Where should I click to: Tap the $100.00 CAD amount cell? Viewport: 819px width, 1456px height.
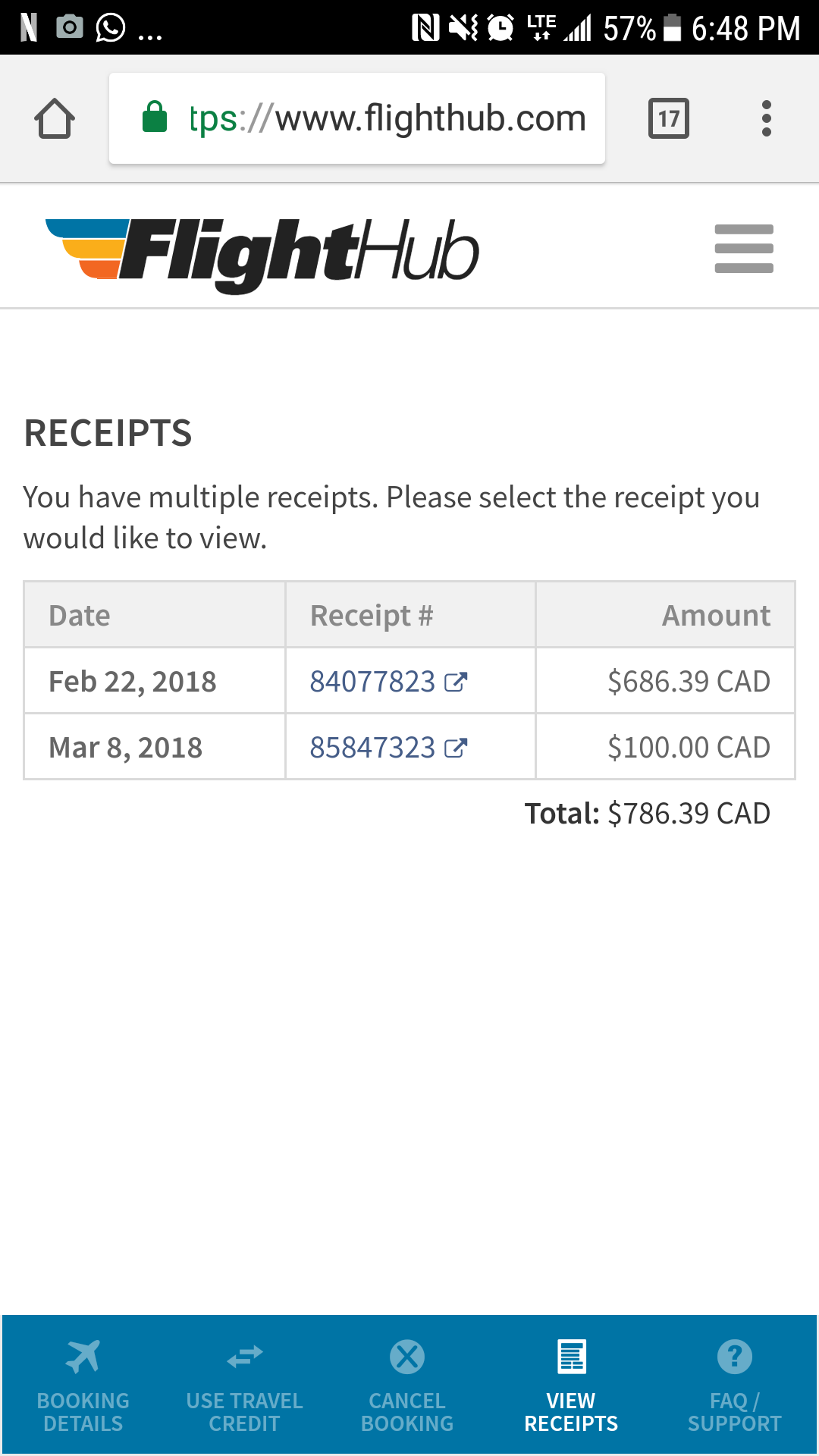[665, 746]
